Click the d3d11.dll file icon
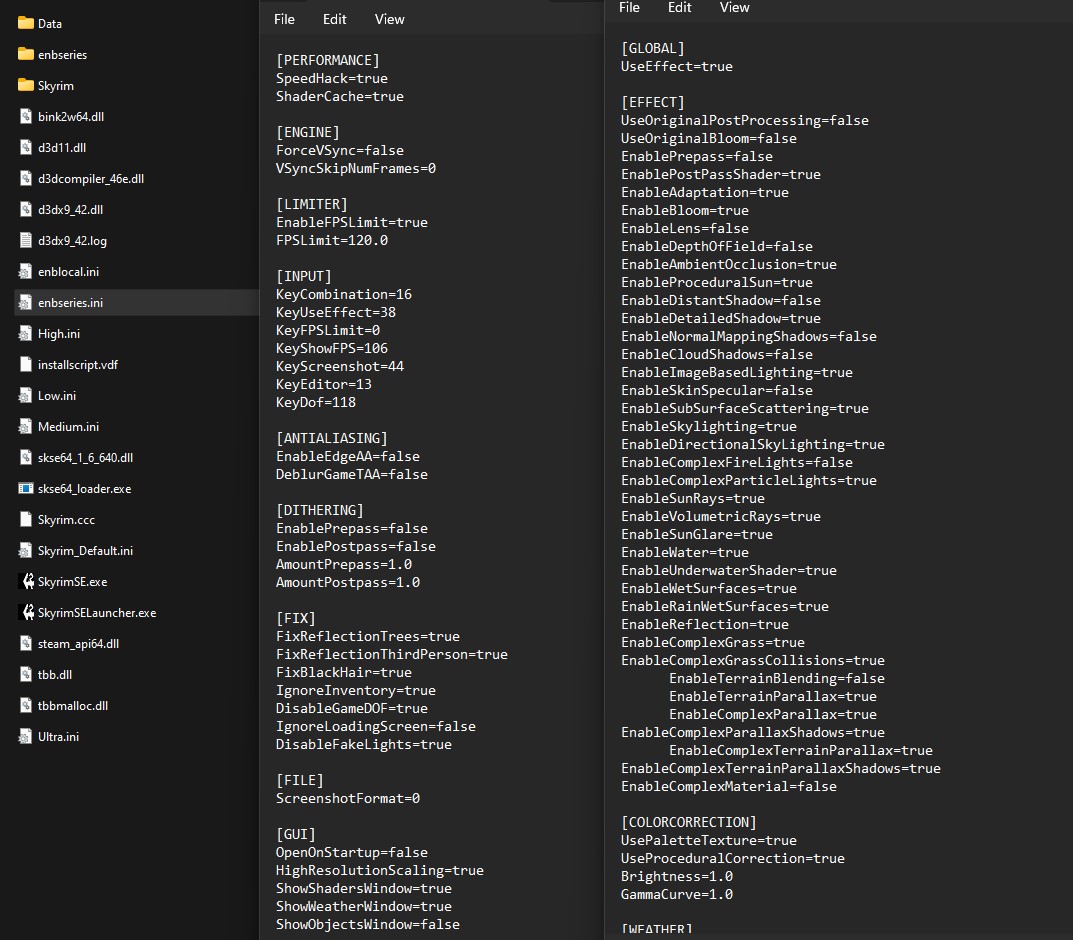Screen dimensions: 1073x940 coord(26,147)
